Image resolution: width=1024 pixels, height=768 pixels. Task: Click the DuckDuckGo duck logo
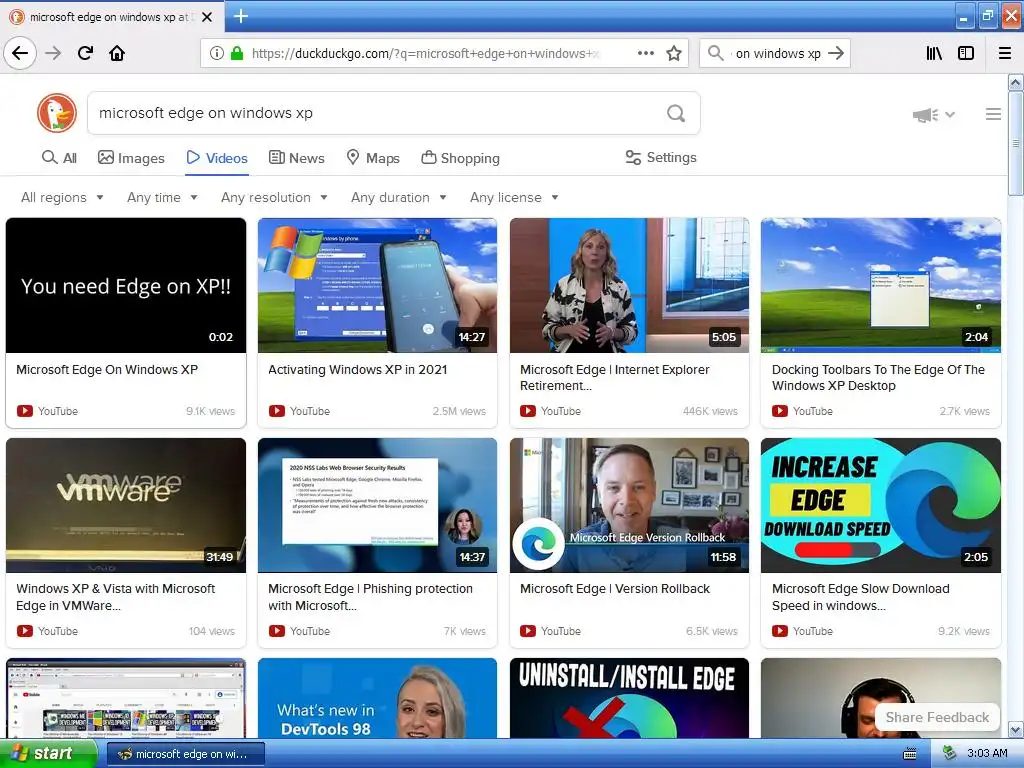[x=57, y=113]
